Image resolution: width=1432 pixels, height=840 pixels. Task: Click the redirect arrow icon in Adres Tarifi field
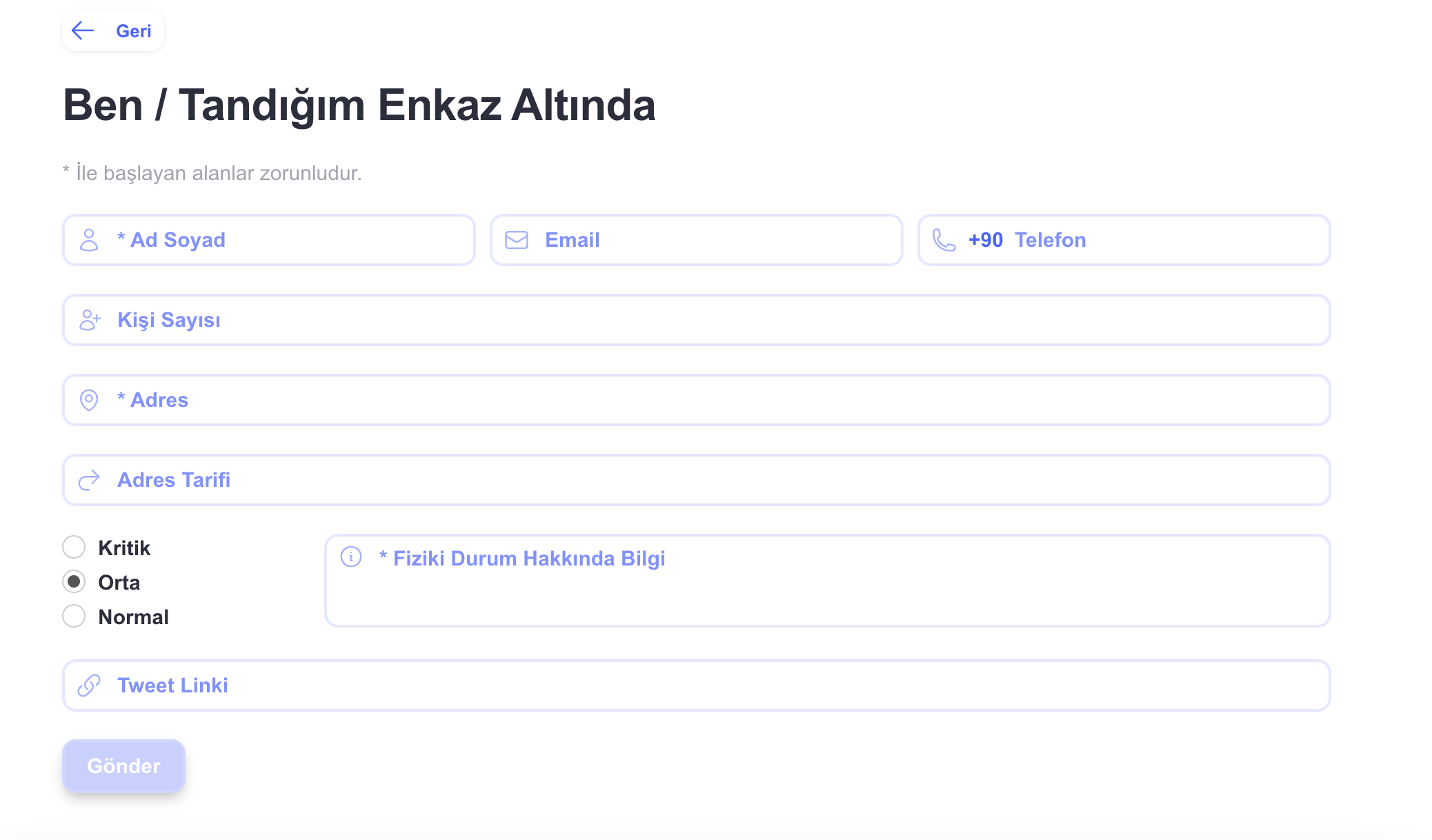point(89,479)
